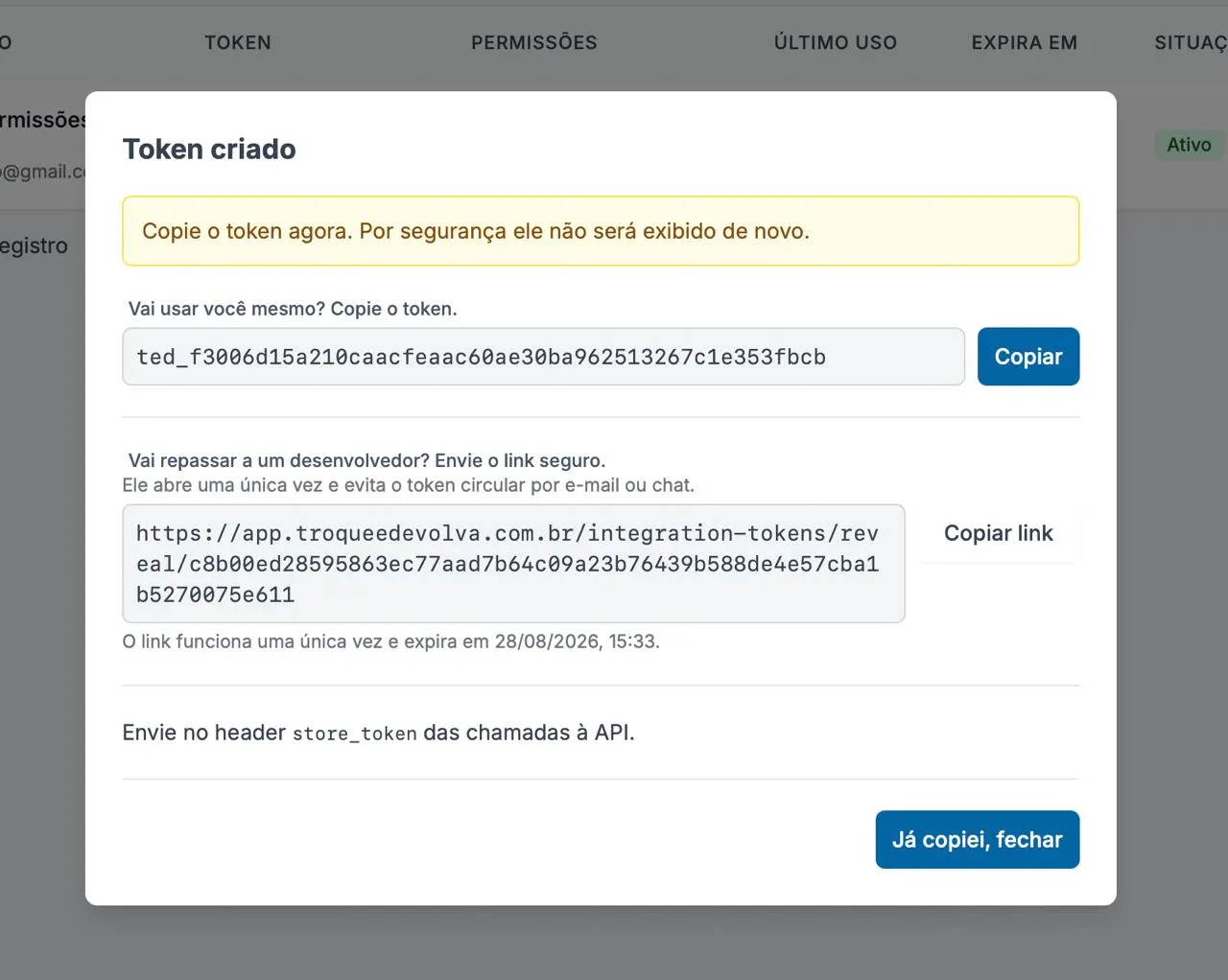This screenshot has width=1228, height=980.
Task: Click the EXPIRA EM column header
Action: click(1025, 42)
